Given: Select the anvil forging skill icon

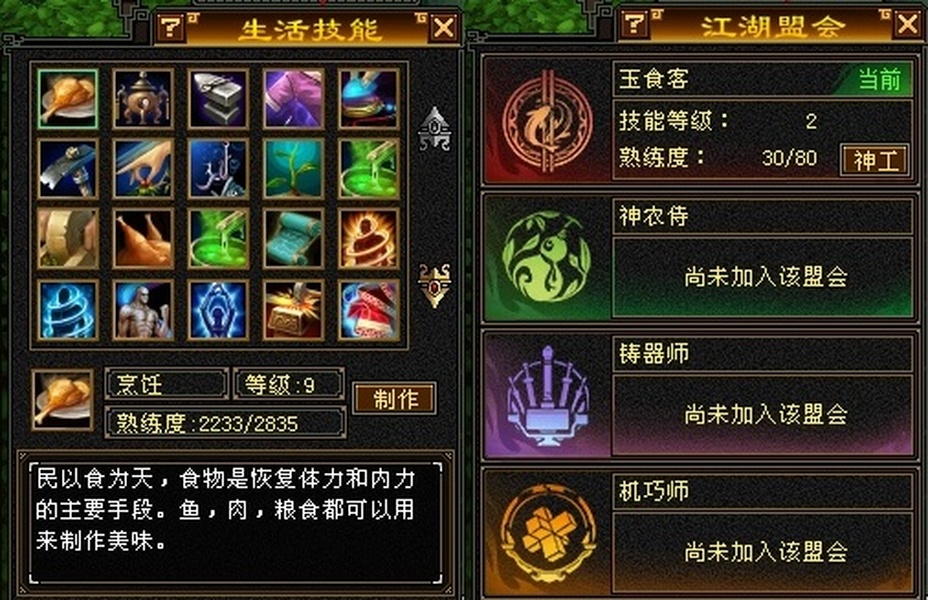Looking at the screenshot, I should [x=218, y=99].
